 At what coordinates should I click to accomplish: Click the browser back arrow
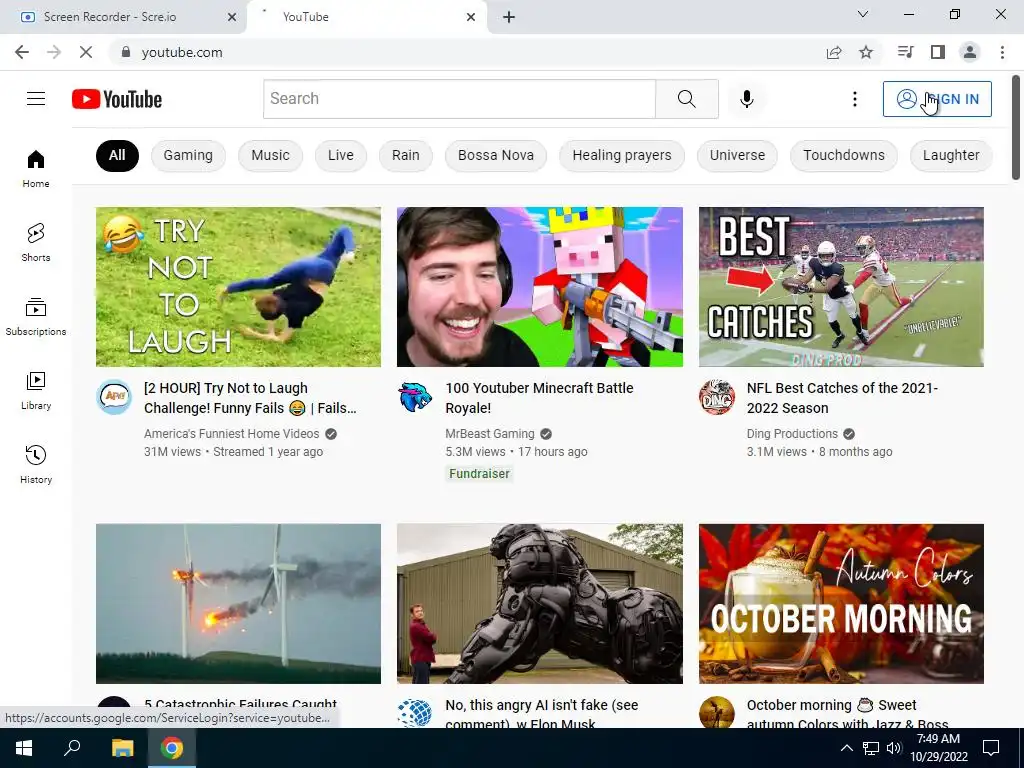(x=22, y=52)
